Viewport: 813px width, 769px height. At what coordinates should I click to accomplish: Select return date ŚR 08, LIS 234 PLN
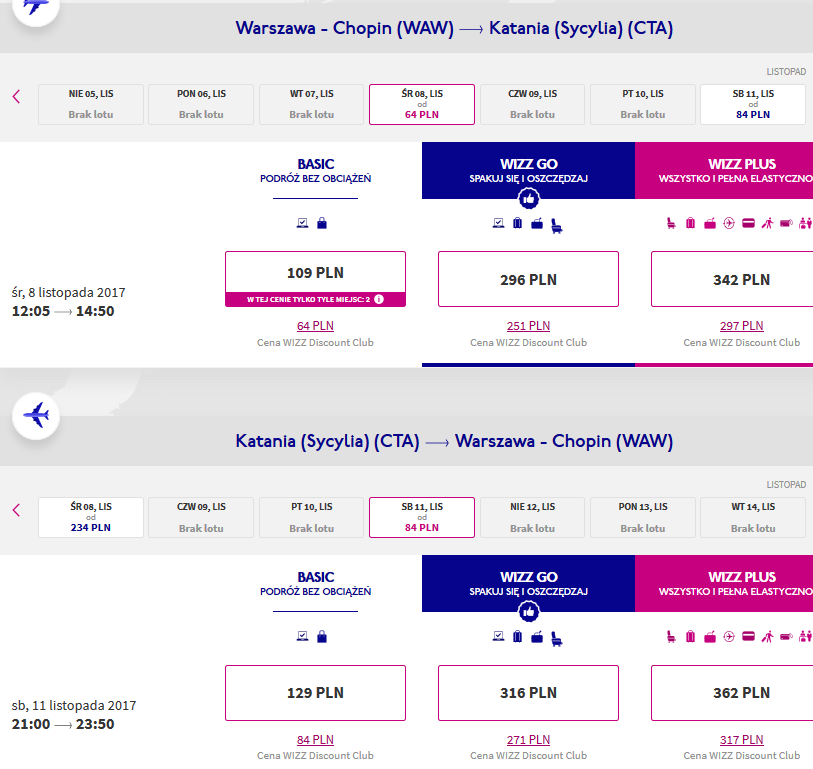[x=91, y=518]
